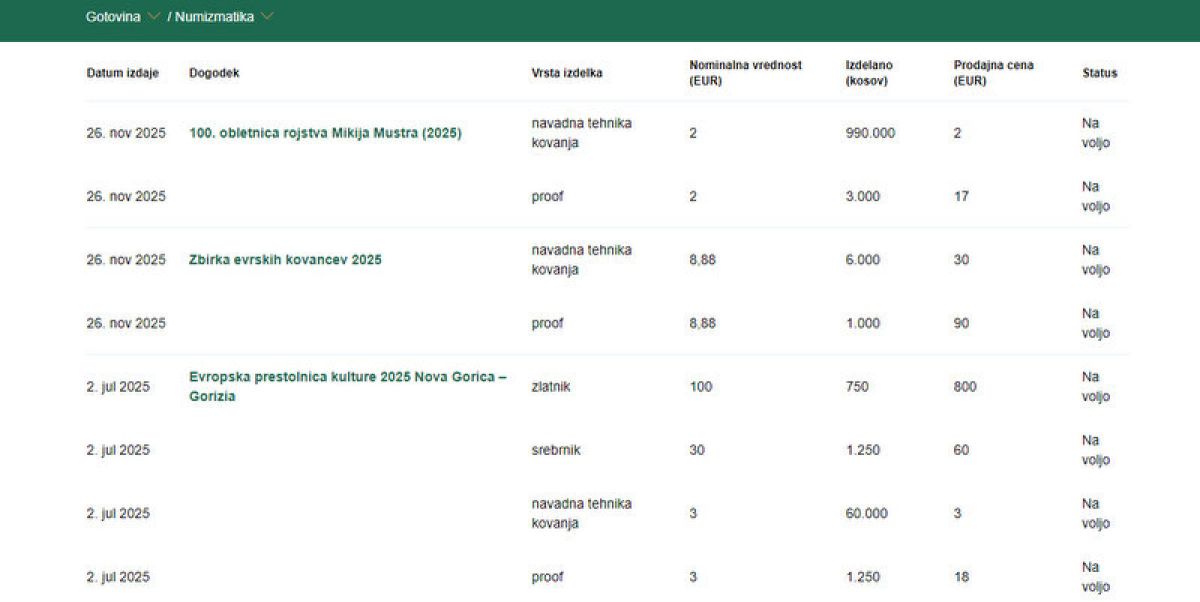The height and width of the screenshot is (602, 1200).
Task: Click the Vrsta izdelka column header
Action: (x=566, y=73)
